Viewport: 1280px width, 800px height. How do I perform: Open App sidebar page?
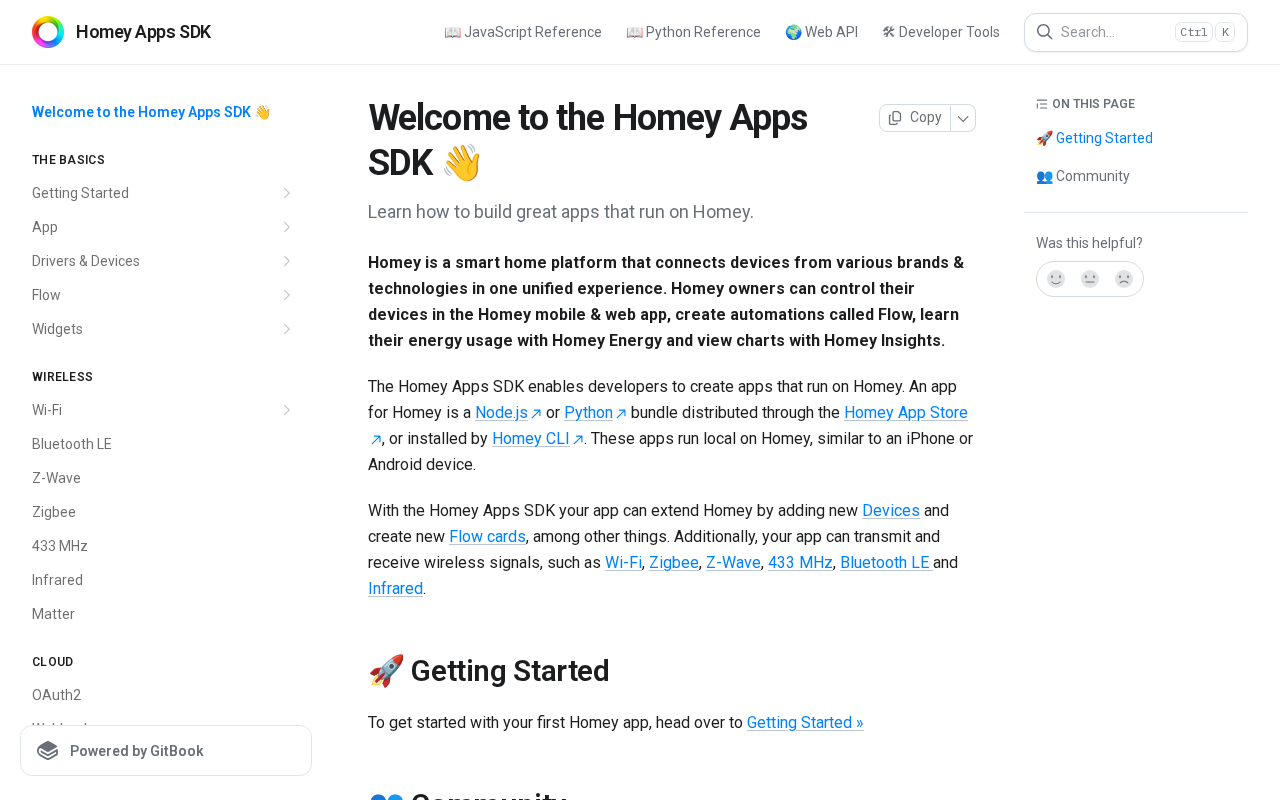point(45,227)
